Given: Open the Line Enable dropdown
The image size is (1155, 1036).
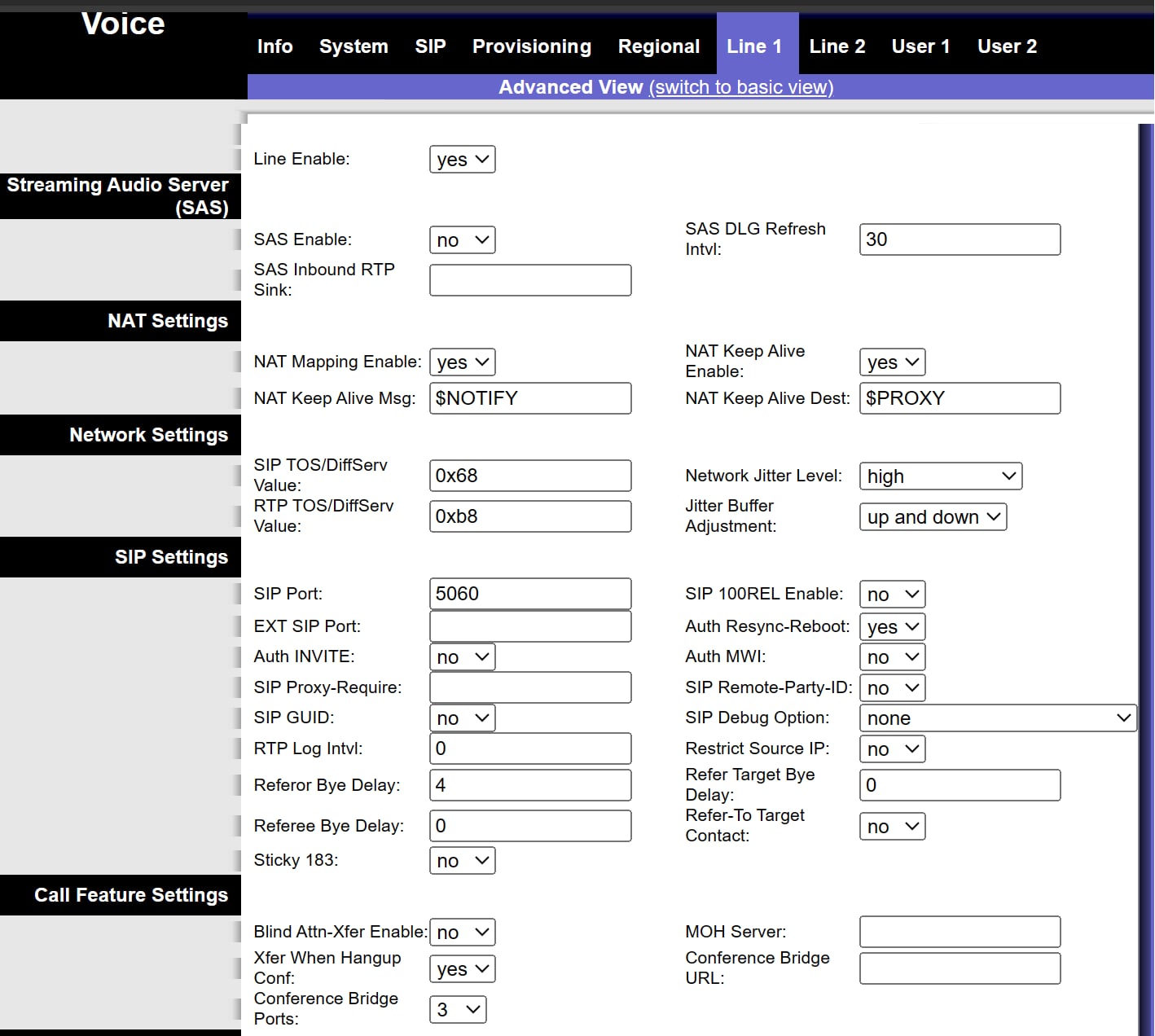Looking at the screenshot, I should 462,160.
